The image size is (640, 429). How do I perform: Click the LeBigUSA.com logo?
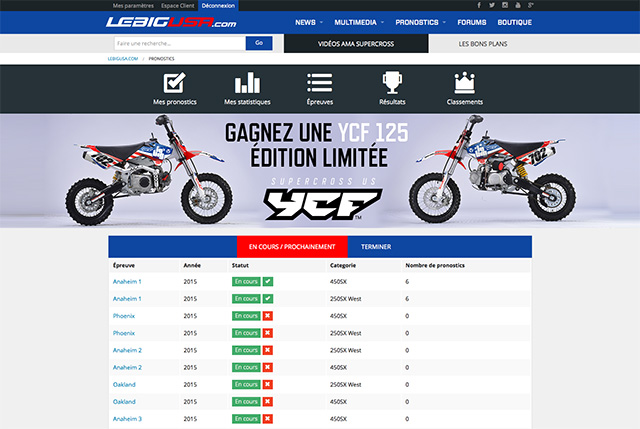171,22
